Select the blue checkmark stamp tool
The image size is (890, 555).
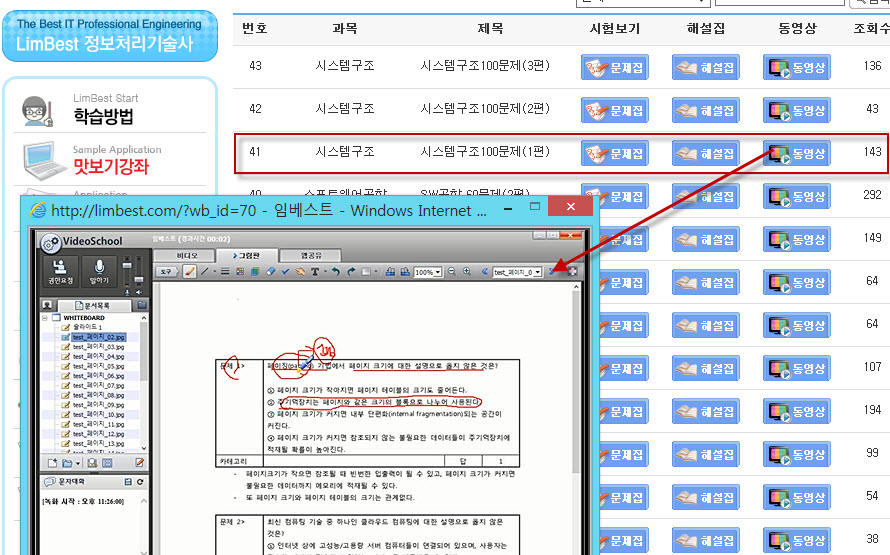pos(285,272)
